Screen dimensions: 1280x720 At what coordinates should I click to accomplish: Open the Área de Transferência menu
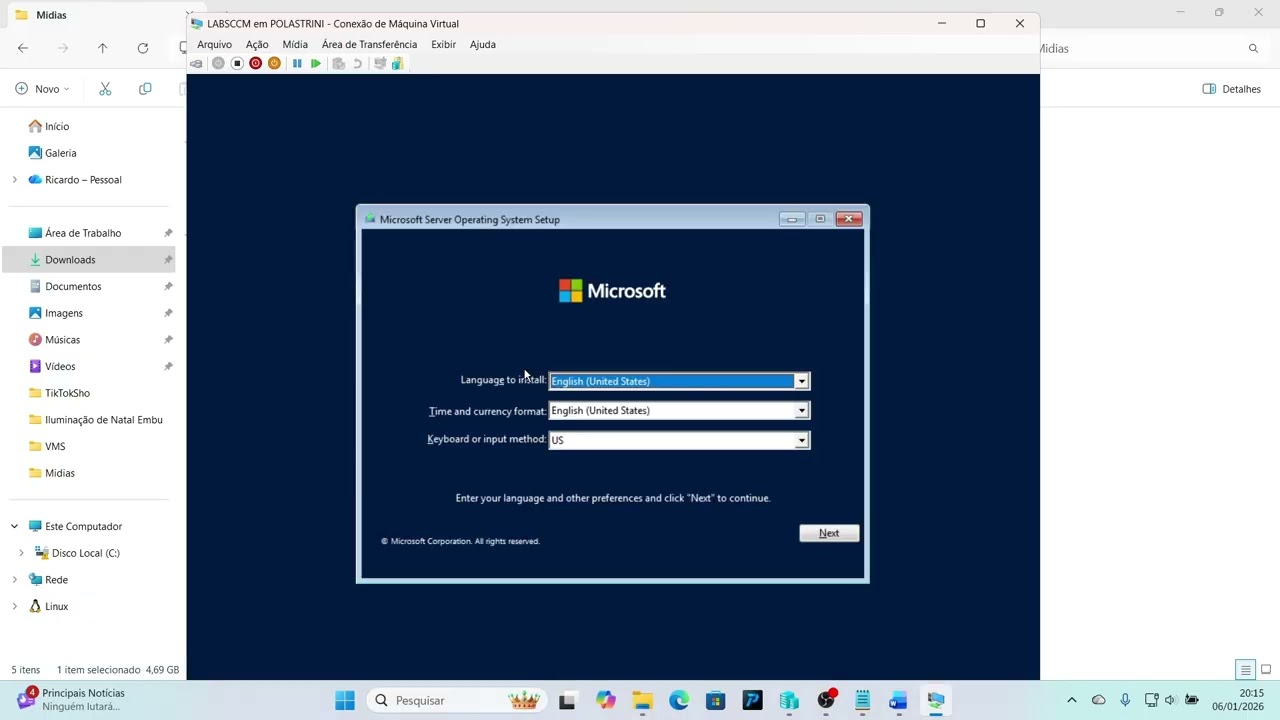[369, 44]
